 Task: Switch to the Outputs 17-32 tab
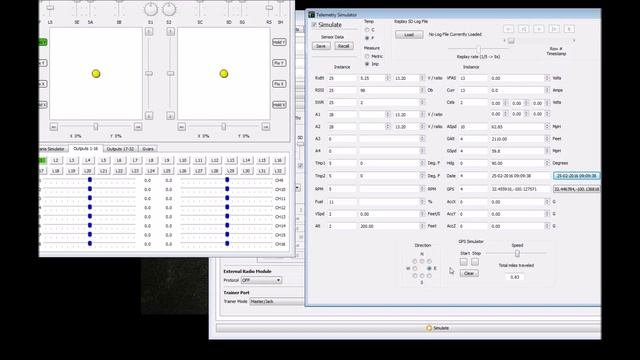click(x=120, y=149)
